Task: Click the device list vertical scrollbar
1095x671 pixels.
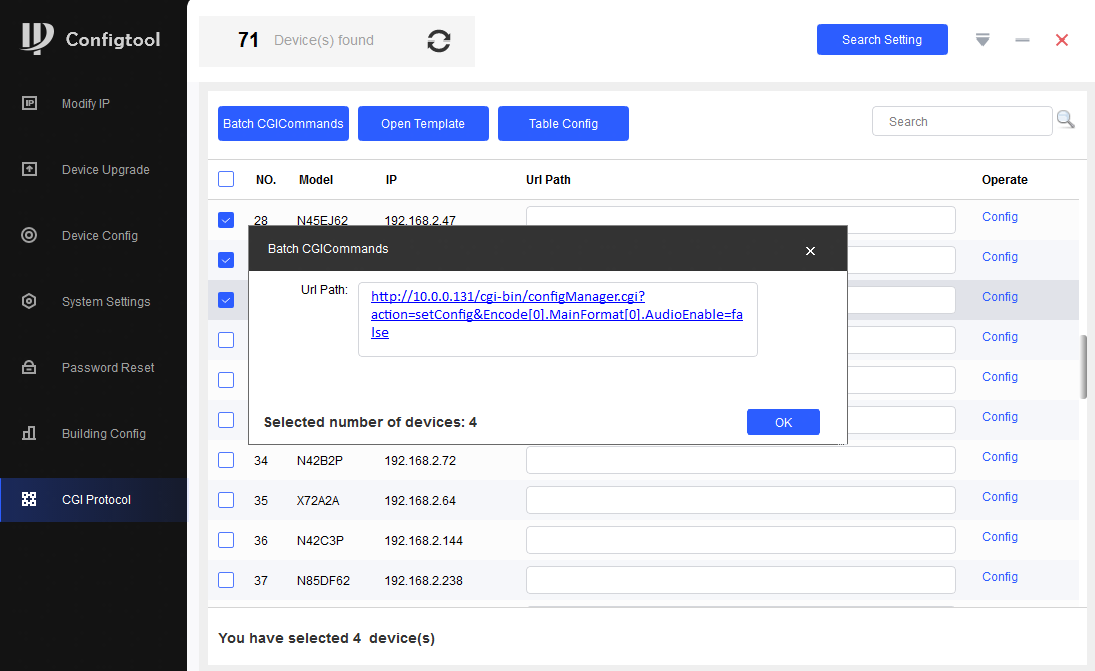Action: coord(1083,367)
